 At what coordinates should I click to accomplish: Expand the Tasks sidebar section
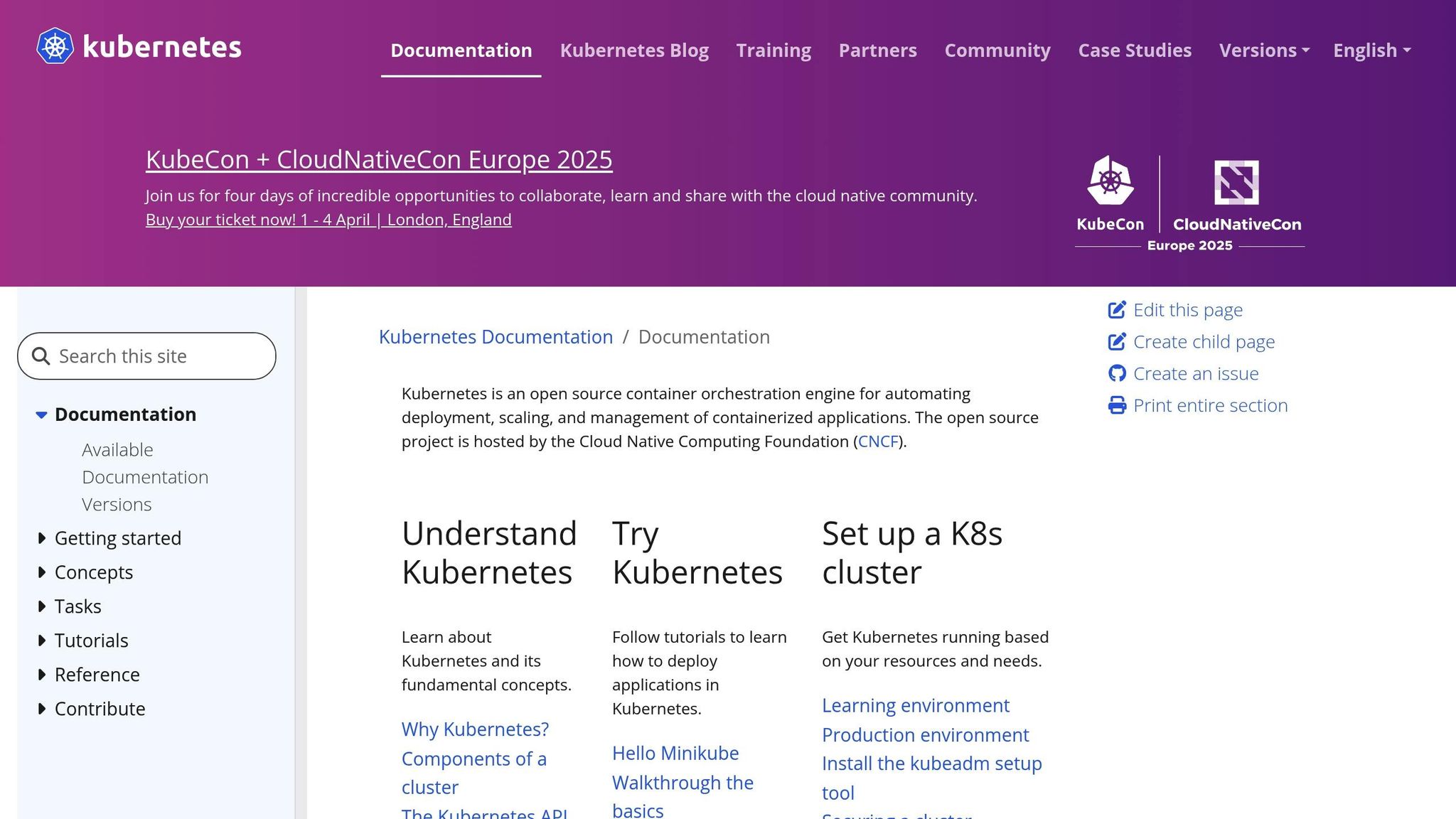(41, 606)
